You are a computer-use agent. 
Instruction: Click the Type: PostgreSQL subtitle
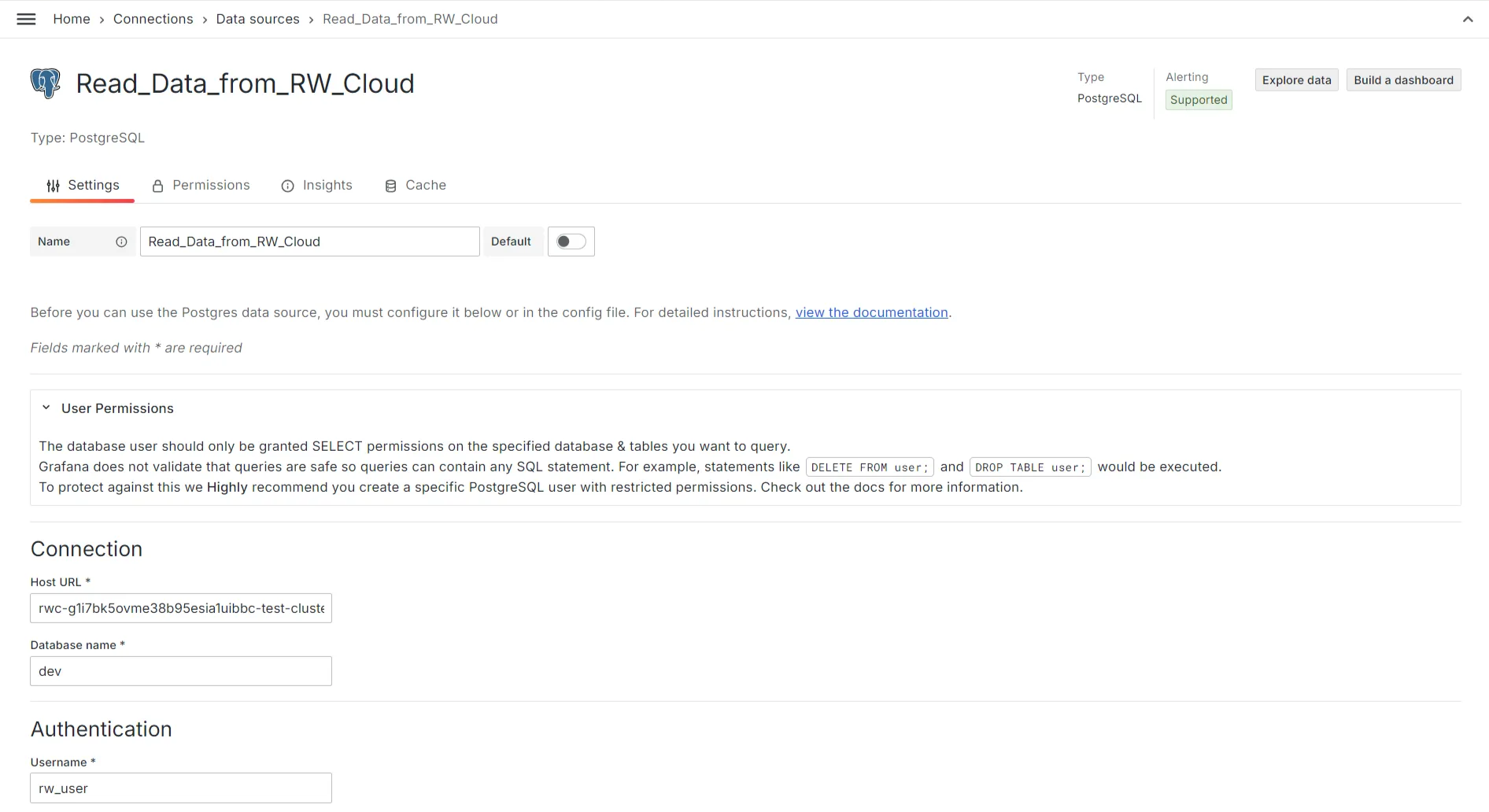pos(87,138)
